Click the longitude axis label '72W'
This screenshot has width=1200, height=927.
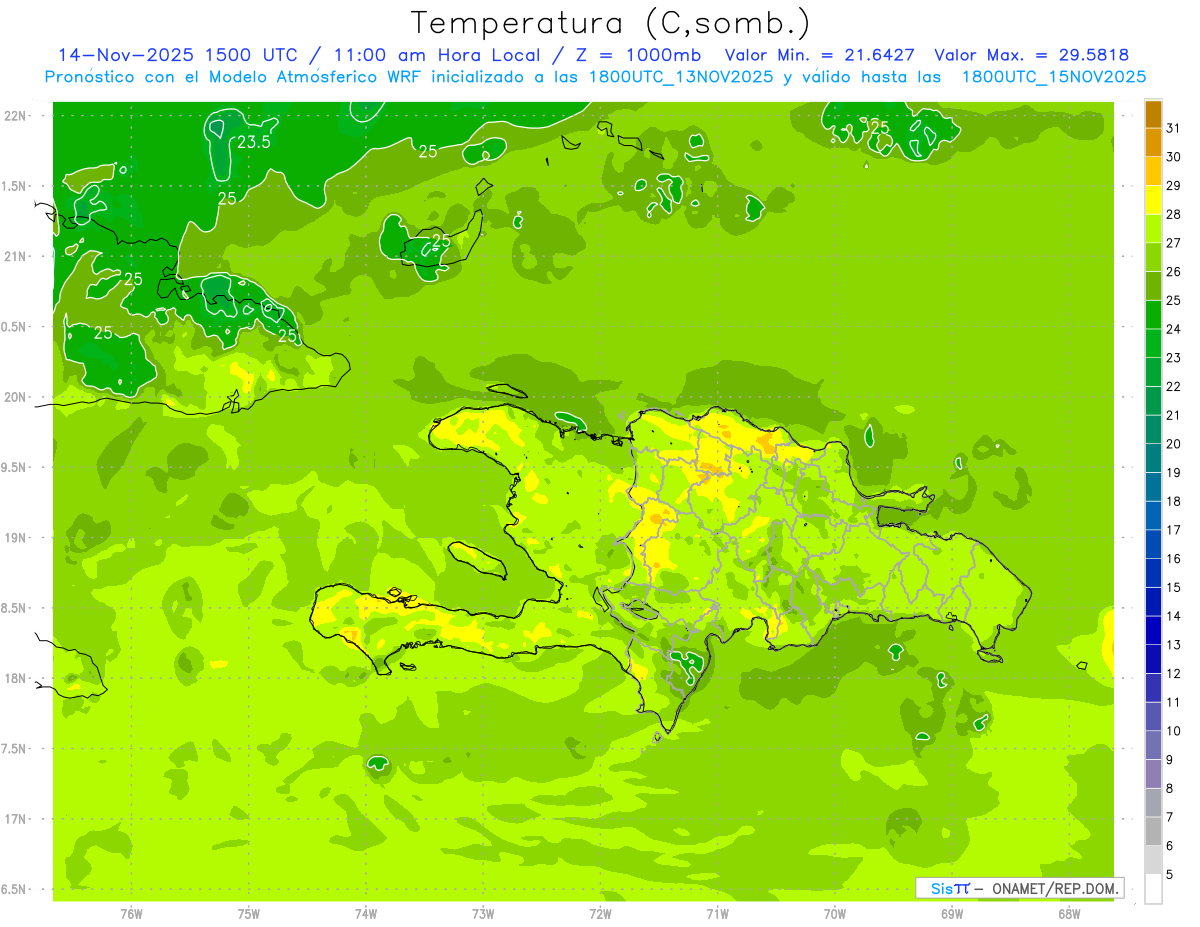tap(600, 914)
